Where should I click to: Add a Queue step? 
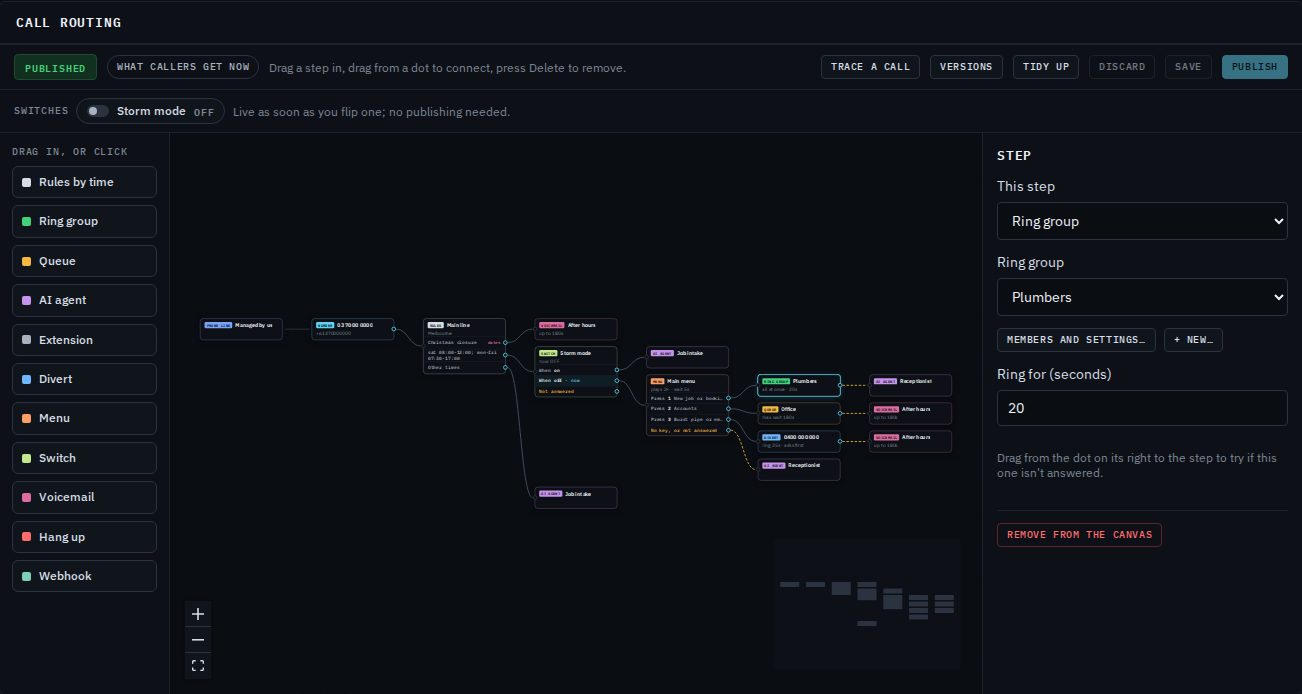click(x=84, y=261)
